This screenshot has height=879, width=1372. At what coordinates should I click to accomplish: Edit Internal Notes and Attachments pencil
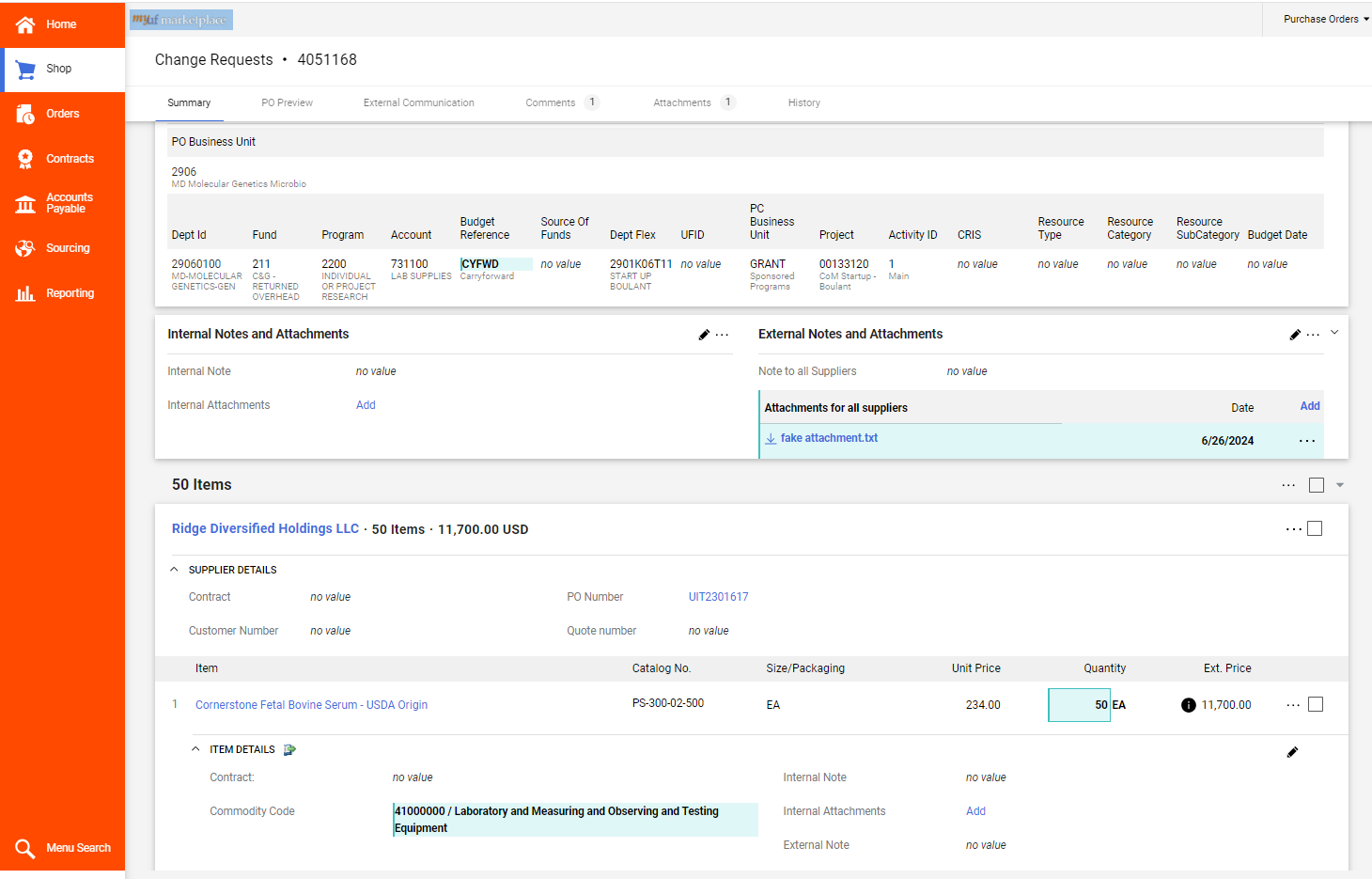[x=704, y=335]
